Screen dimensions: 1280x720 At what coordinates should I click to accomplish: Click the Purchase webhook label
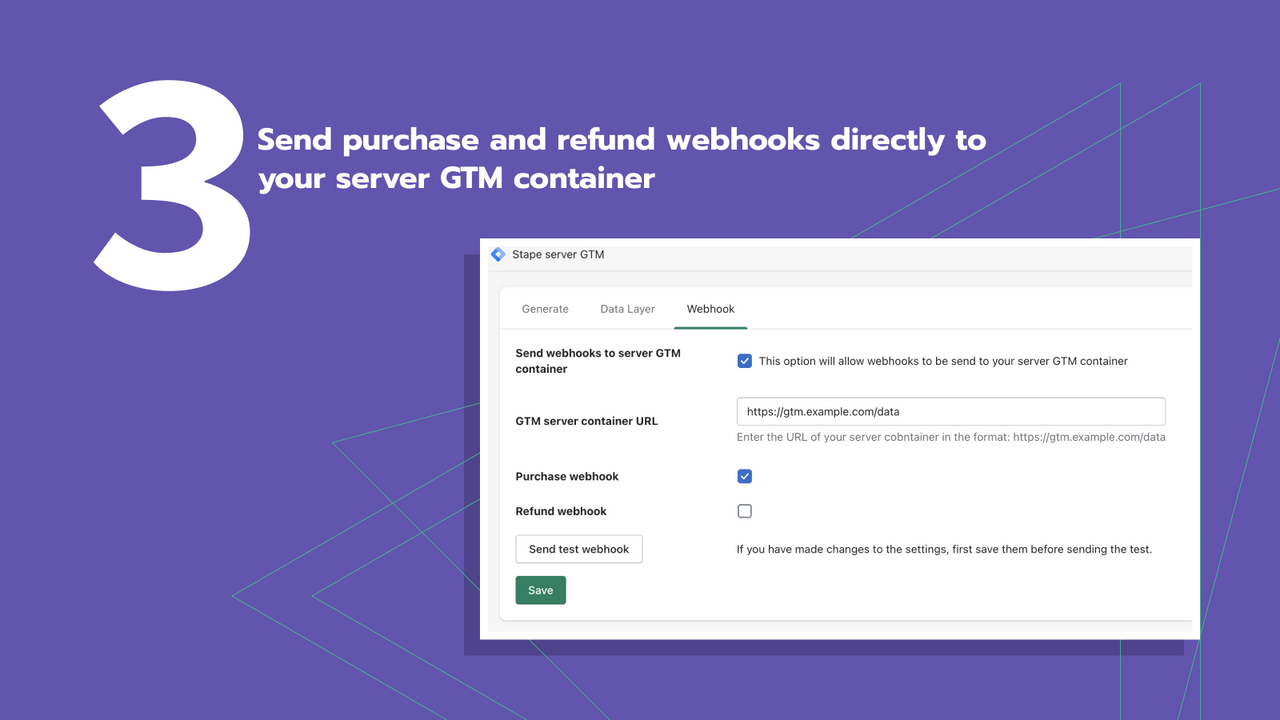pyautogui.click(x=567, y=476)
